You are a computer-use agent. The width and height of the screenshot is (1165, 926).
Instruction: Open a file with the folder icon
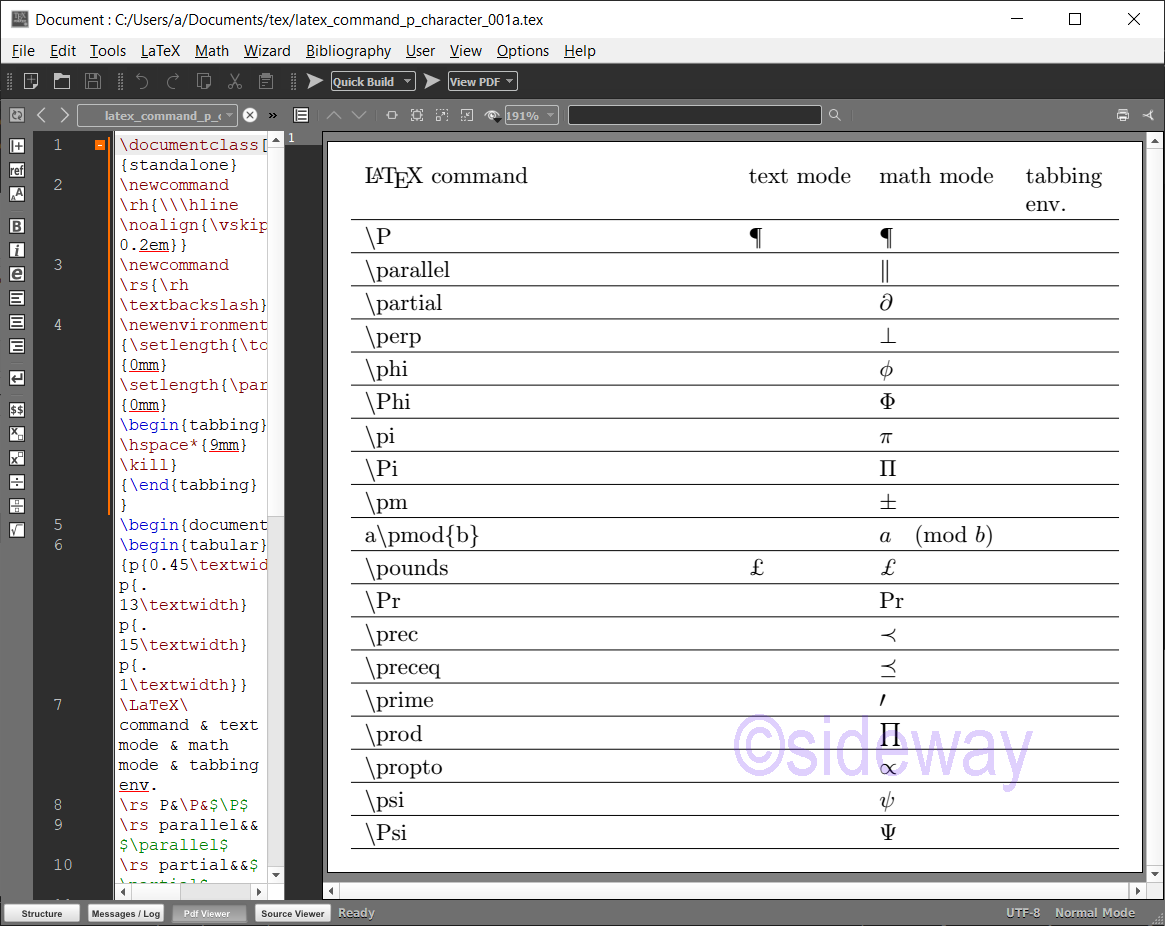pos(62,81)
